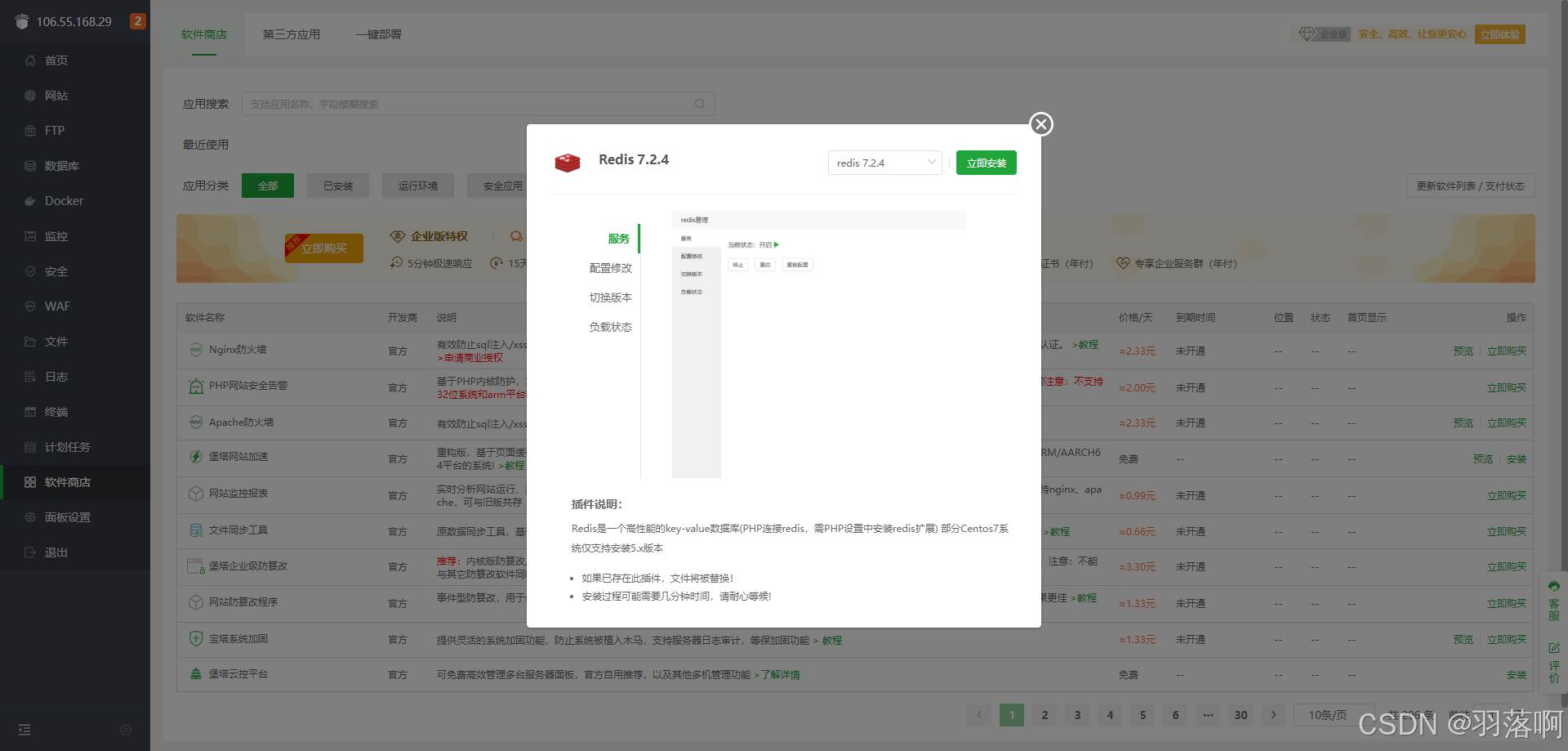1568x751 pixels.
Task: Collapse sidebar with bottom menu icon
Action: click(x=24, y=730)
